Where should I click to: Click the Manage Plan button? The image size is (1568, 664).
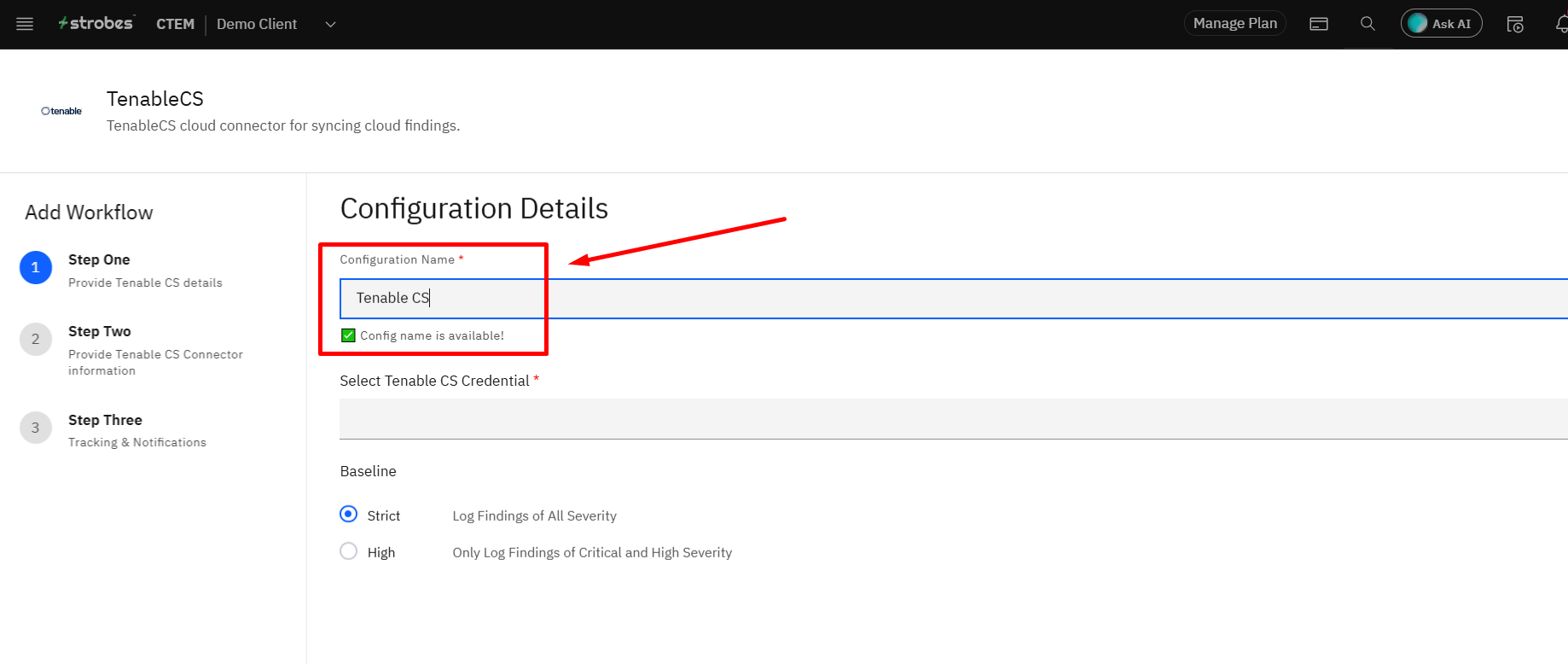click(1234, 24)
